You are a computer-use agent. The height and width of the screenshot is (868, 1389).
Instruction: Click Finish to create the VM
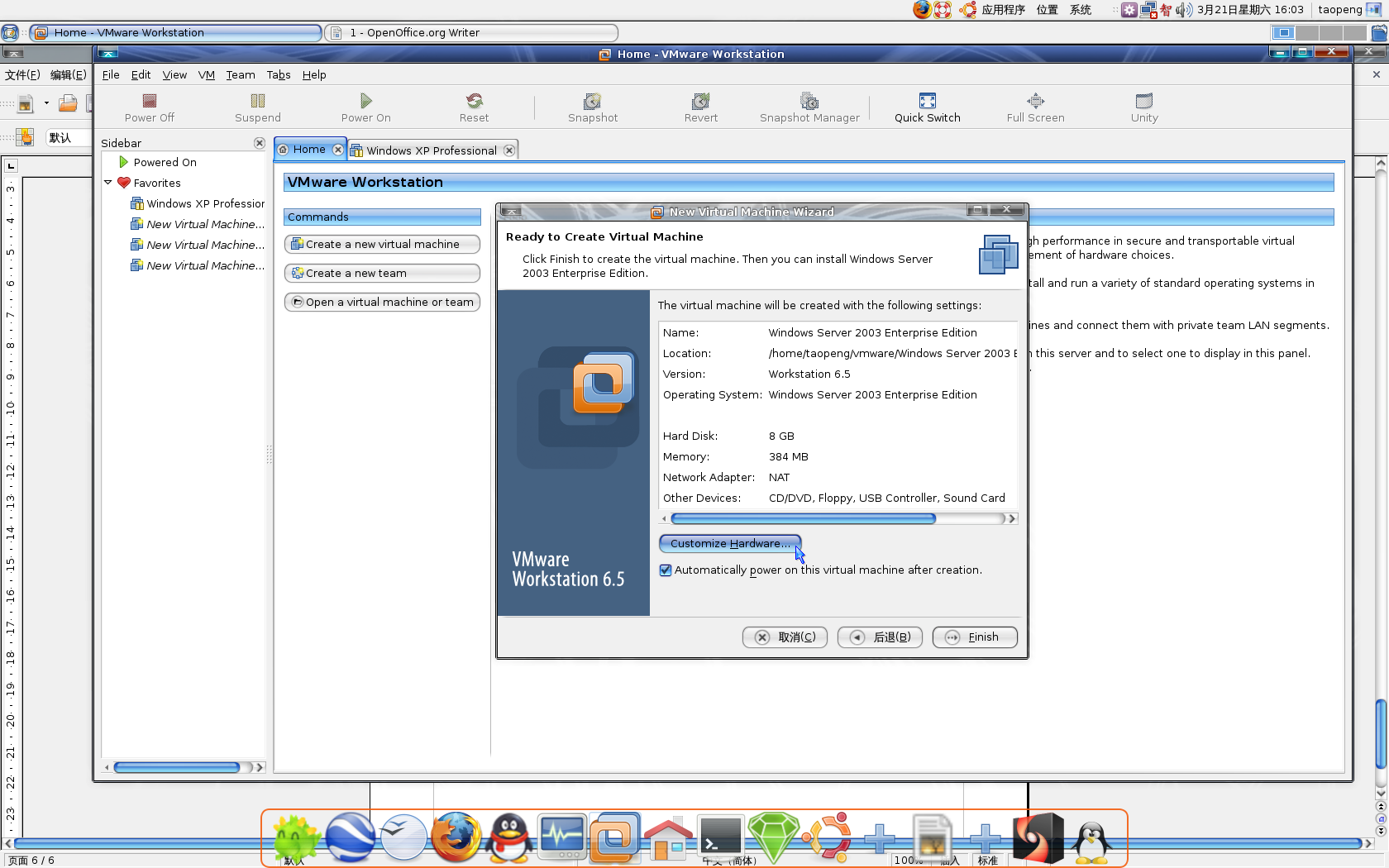(975, 637)
